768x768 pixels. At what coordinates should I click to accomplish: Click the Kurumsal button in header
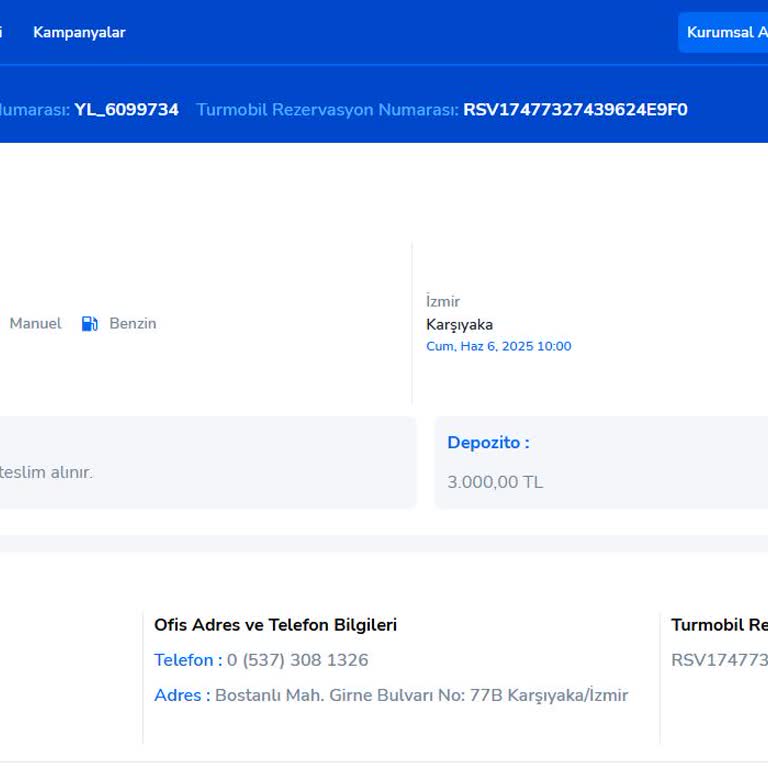click(x=724, y=32)
